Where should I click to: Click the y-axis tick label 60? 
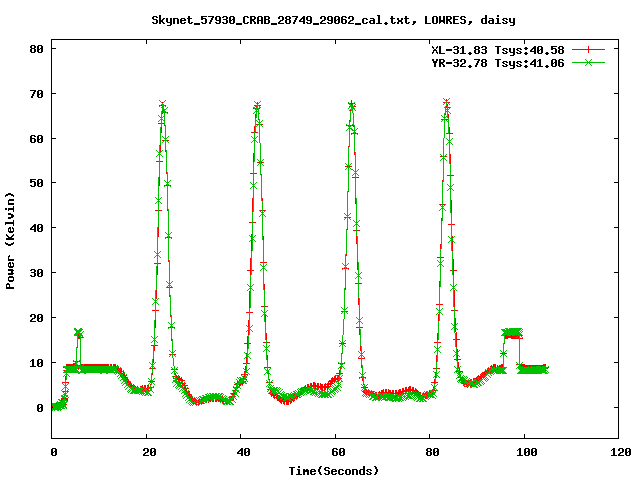point(36,139)
